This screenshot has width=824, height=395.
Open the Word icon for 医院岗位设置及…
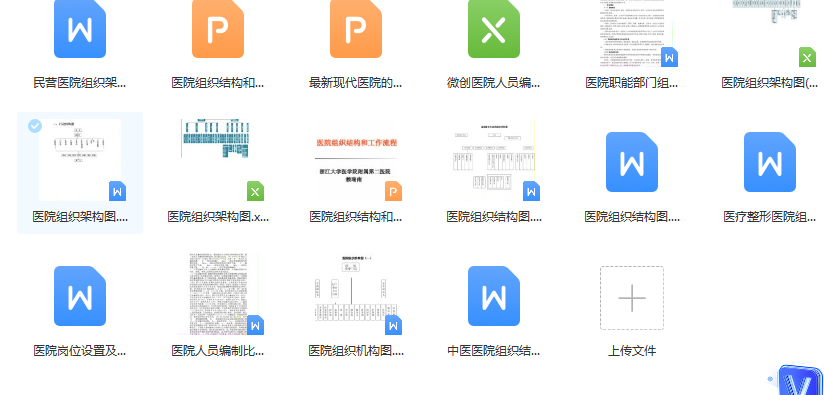(x=80, y=296)
